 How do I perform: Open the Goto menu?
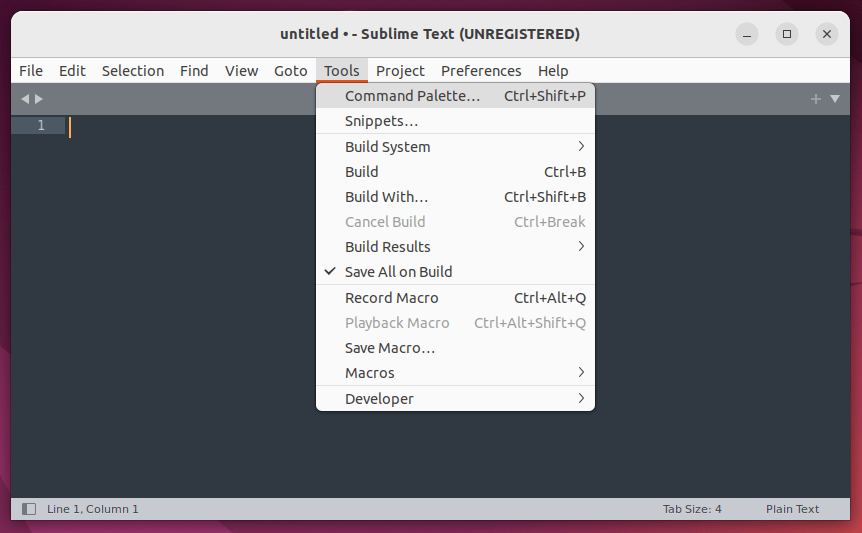291,71
